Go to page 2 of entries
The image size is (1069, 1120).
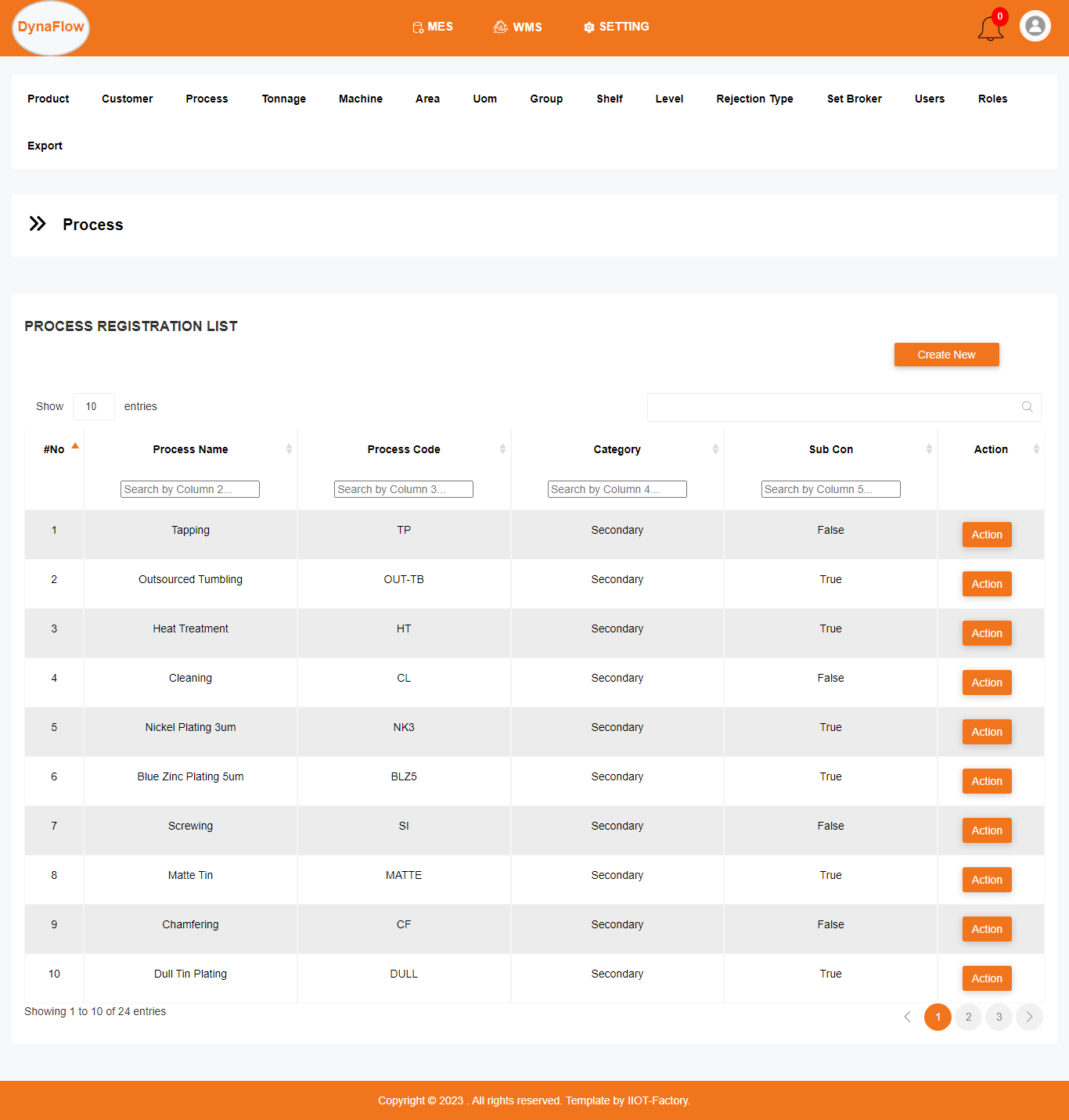(x=969, y=1017)
